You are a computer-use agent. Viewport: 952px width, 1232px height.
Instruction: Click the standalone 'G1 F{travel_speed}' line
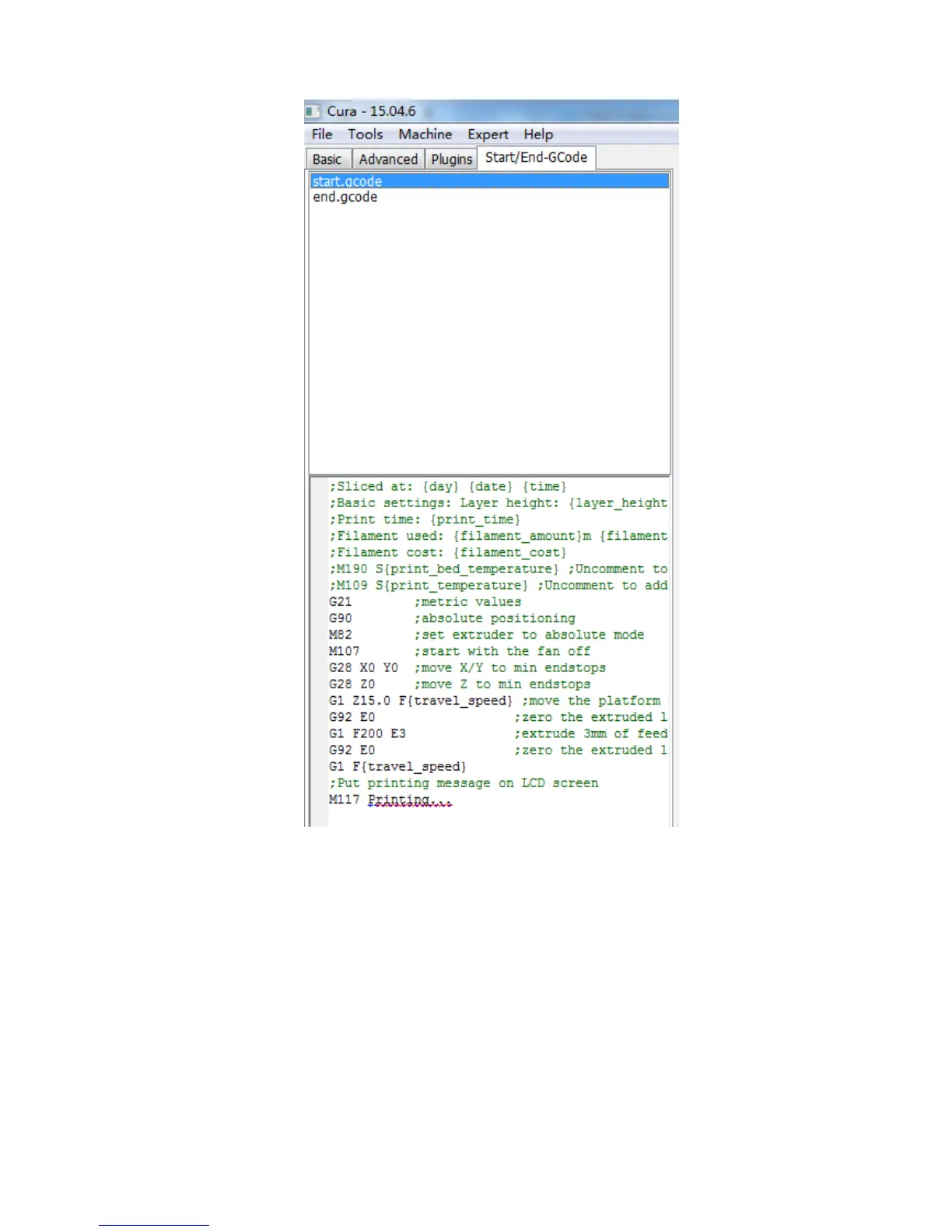pyautogui.click(x=397, y=767)
